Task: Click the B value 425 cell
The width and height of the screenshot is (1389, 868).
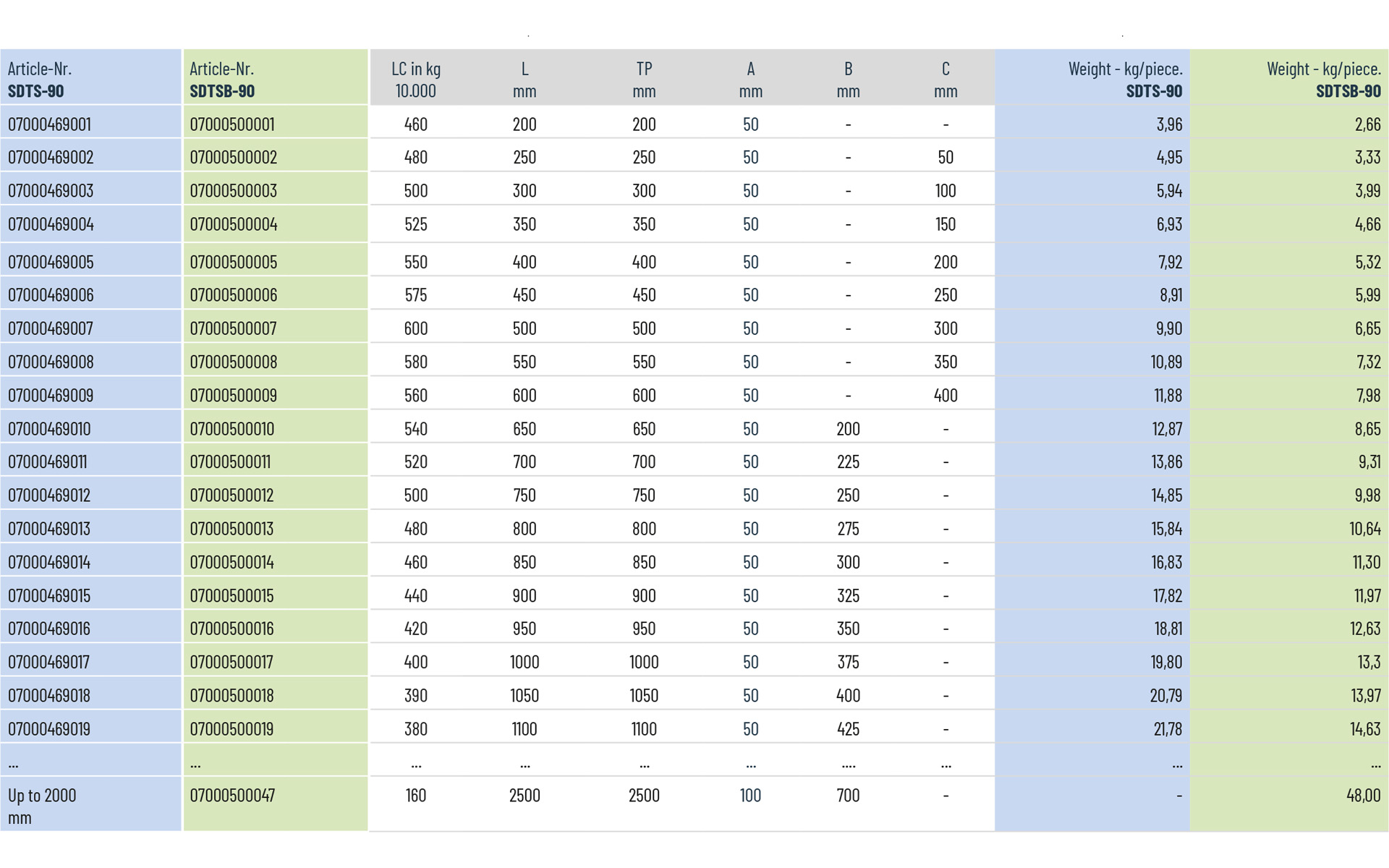Action: coord(848,729)
